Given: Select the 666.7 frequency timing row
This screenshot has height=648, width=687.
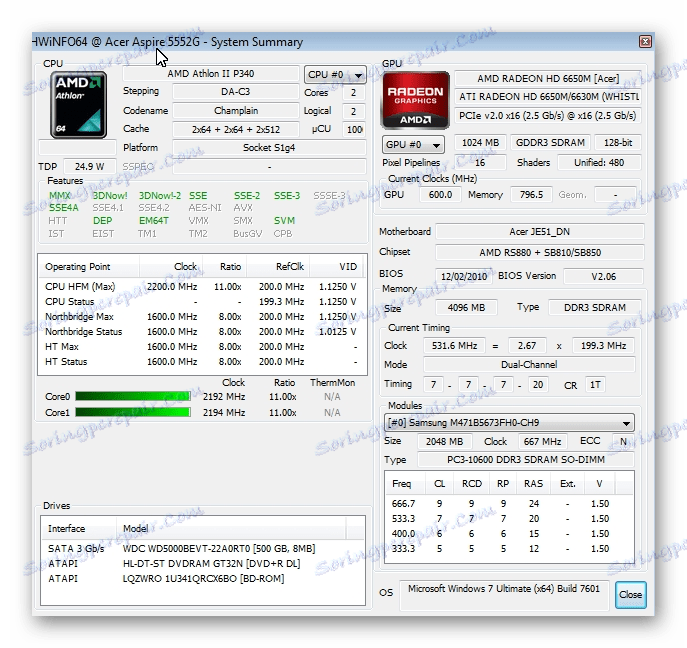Looking at the screenshot, I should coord(509,504).
